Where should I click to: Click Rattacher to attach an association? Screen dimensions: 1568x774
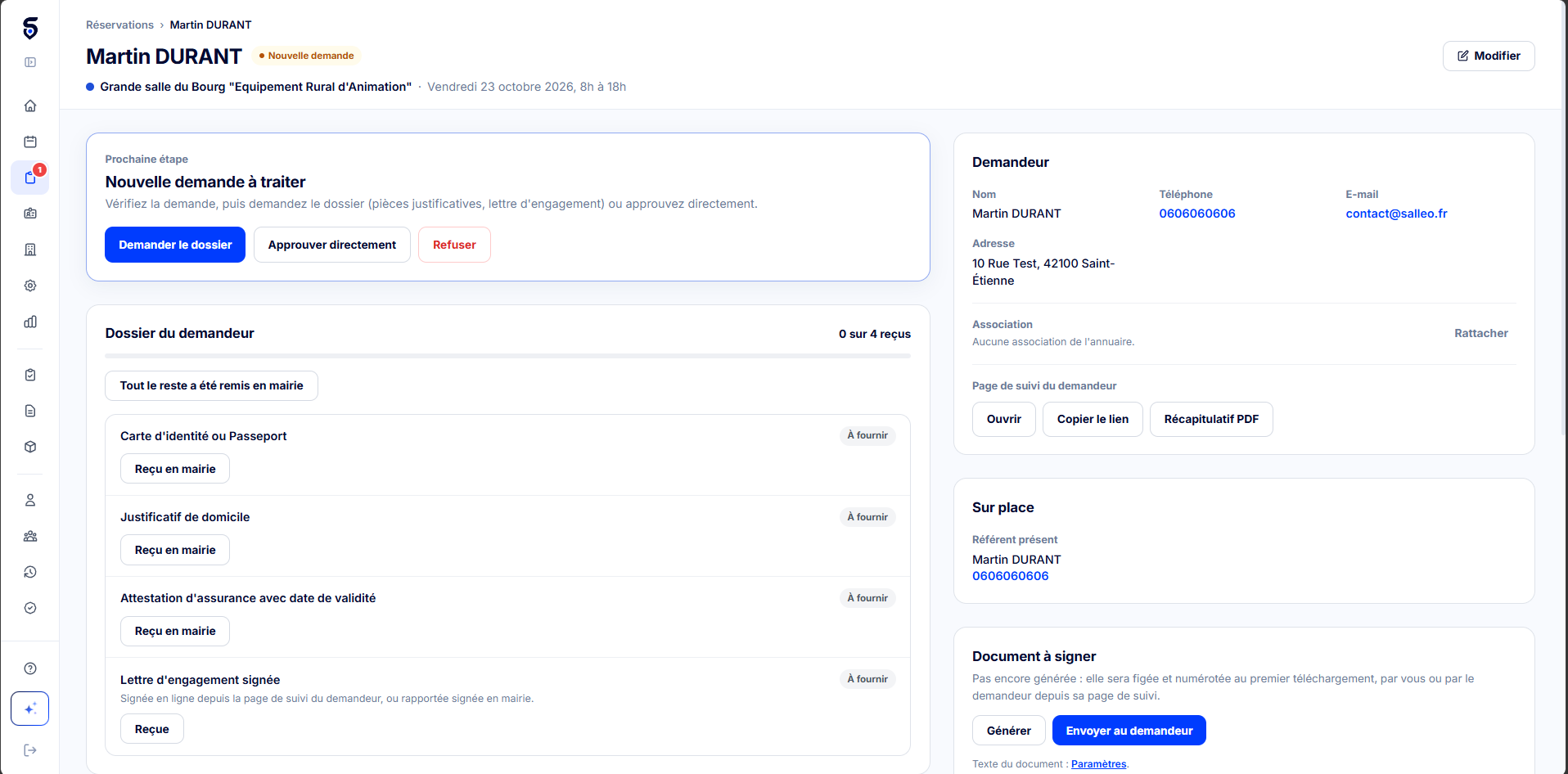tap(1481, 333)
